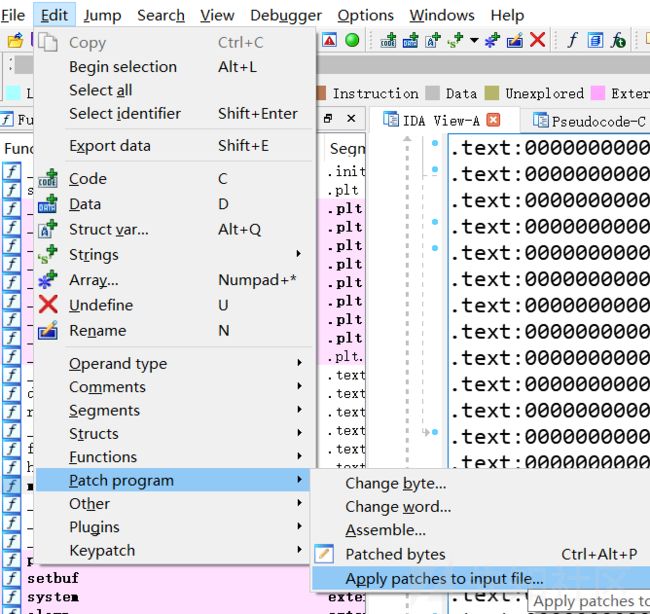Click toolbar red warning triangle icon
The width and height of the screenshot is (650, 614).
pos(330,40)
